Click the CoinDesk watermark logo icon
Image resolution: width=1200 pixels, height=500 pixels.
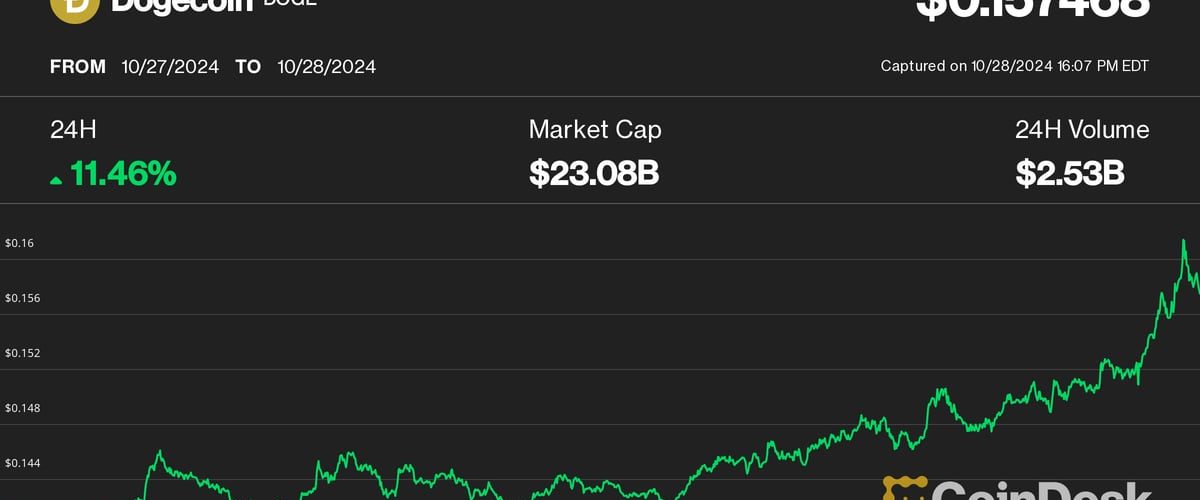pyautogui.click(x=905, y=490)
